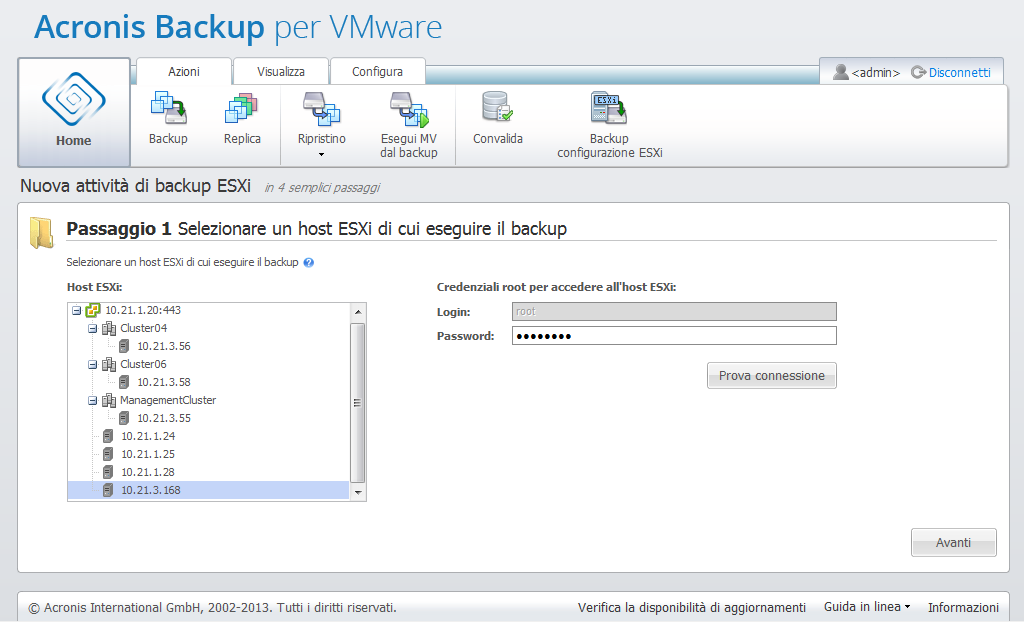Select host 10.21.1.28 label in tree
The image size is (1024, 622).
pyautogui.click(x=148, y=472)
